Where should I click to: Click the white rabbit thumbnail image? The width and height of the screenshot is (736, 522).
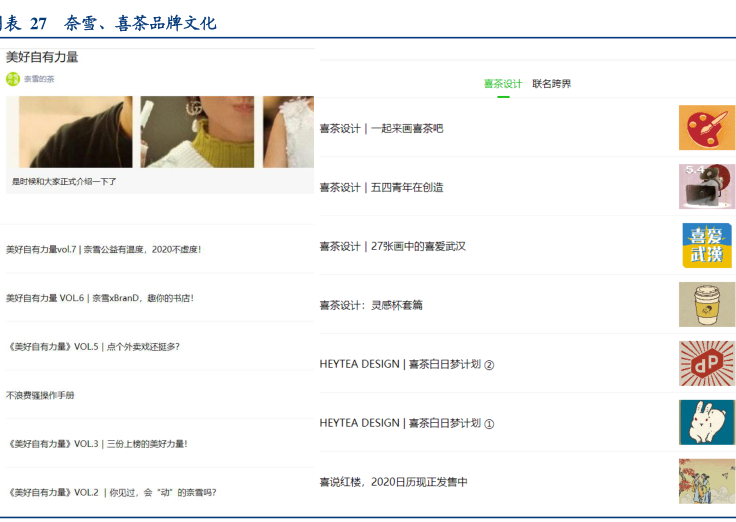point(706,422)
